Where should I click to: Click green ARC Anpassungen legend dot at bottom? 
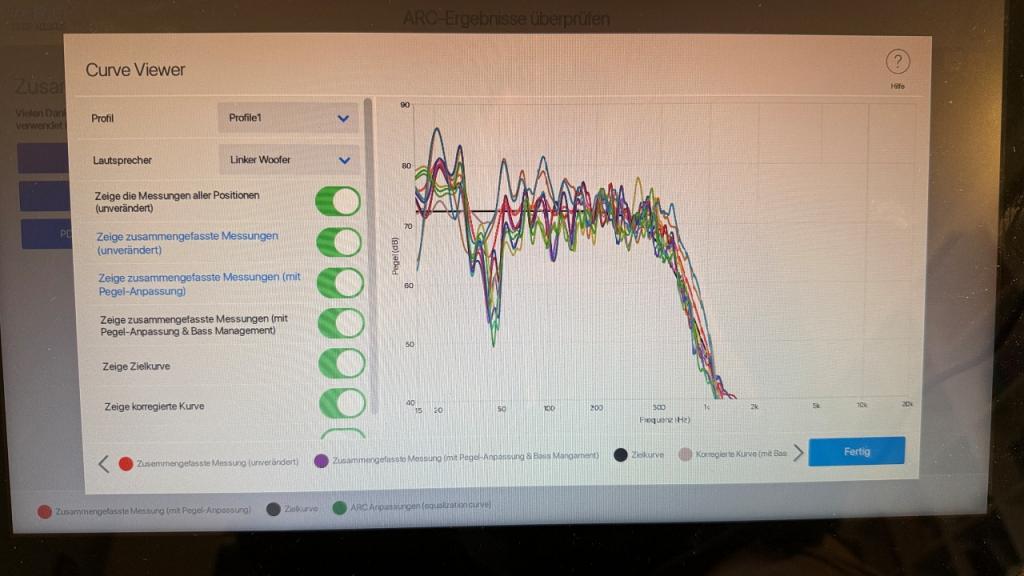[340, 507]
